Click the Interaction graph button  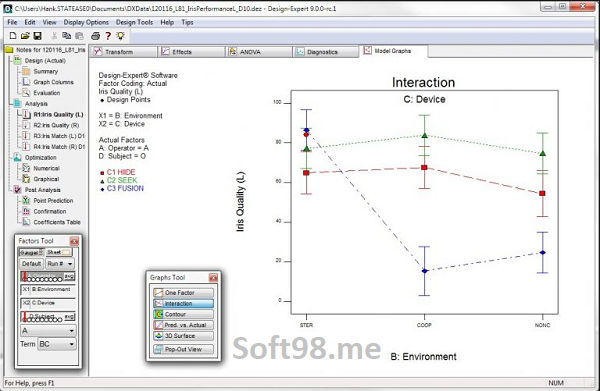pos(184,303)
